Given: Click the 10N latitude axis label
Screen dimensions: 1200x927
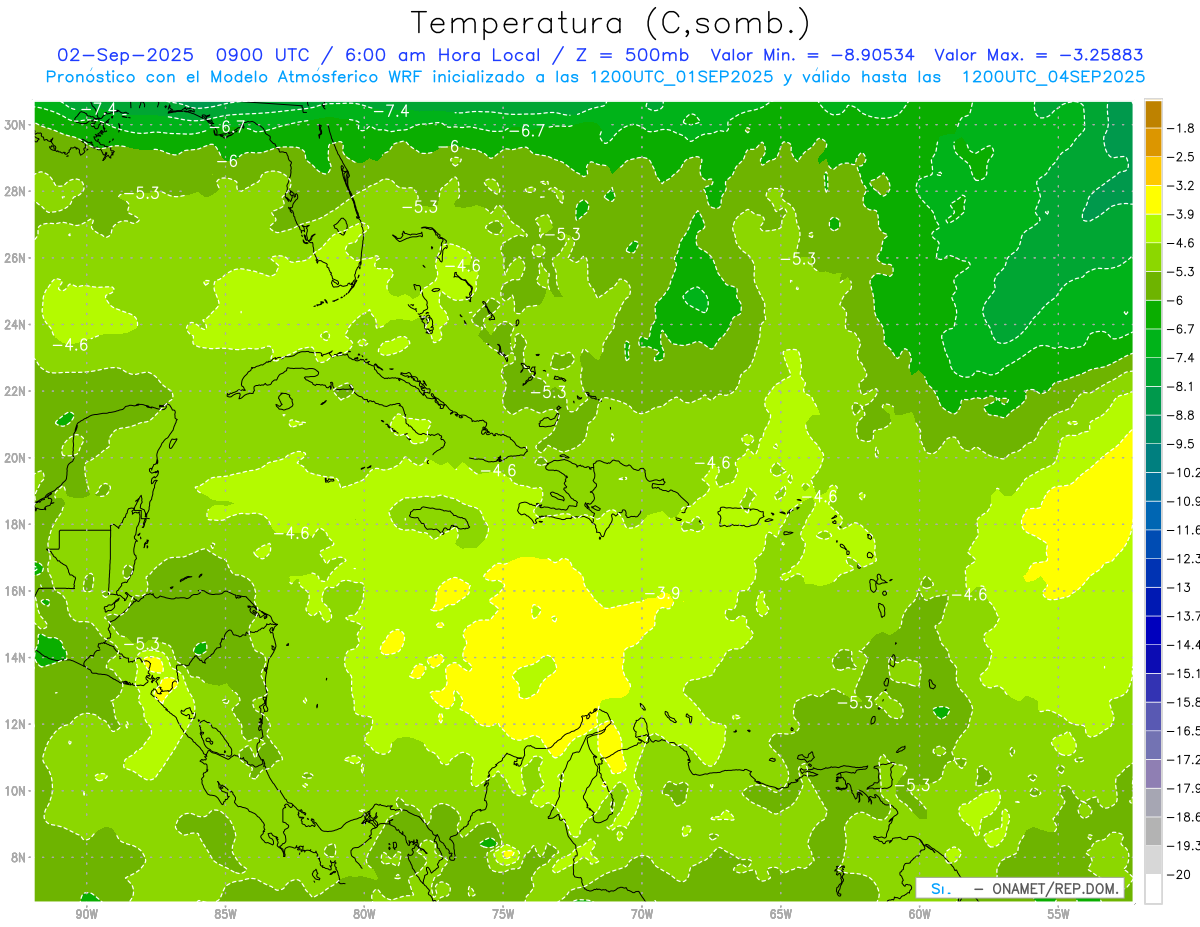Looking at the screenshot, I should pyautogui.click(x=16, y=790).
